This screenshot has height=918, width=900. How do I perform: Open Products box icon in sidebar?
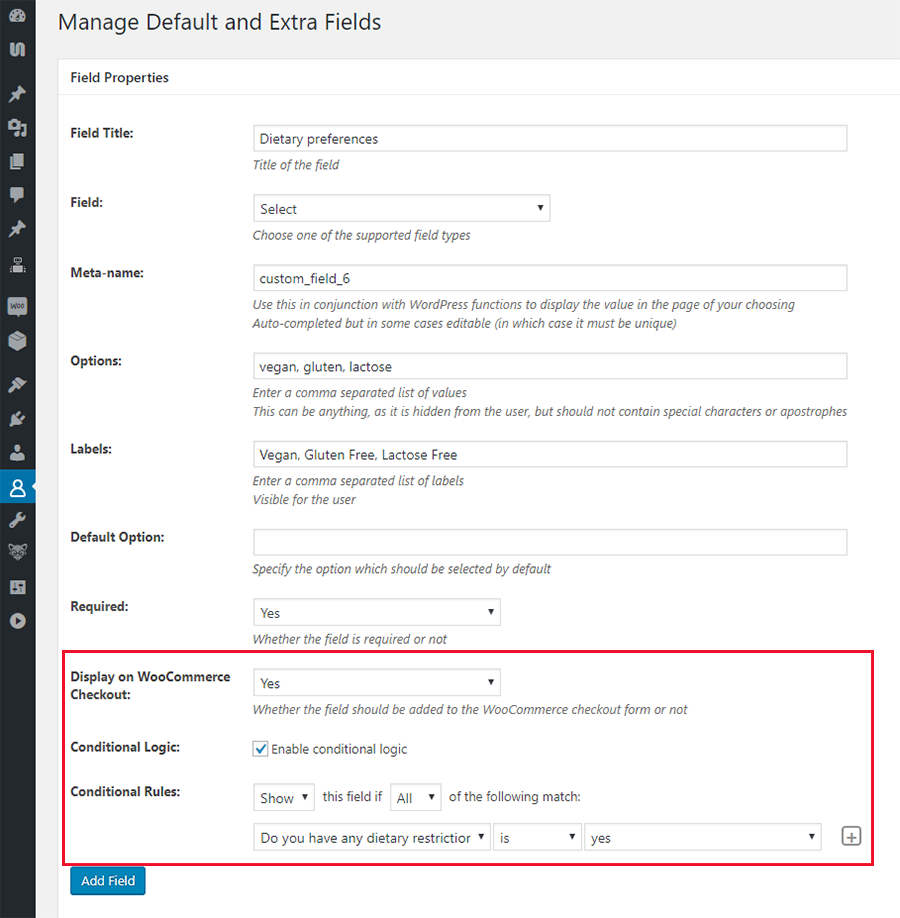[17, 341]
